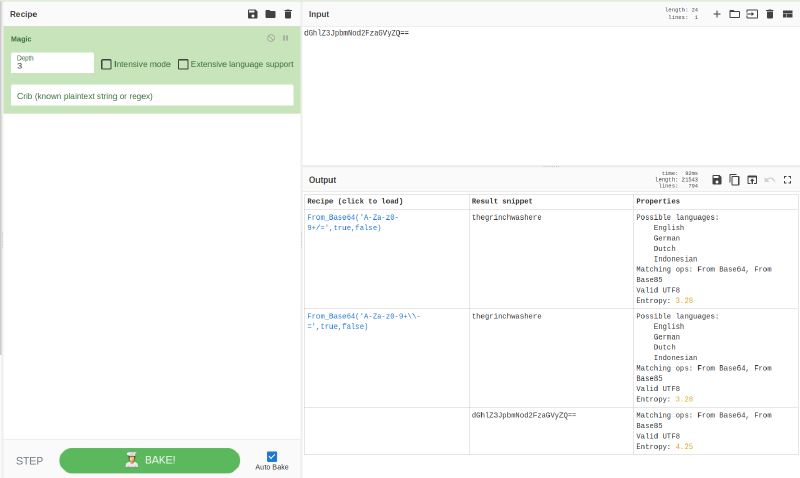The image size is (800, 478).
Task: Clear the recipe with the trash icon
Action: click(x=288, y=14)
